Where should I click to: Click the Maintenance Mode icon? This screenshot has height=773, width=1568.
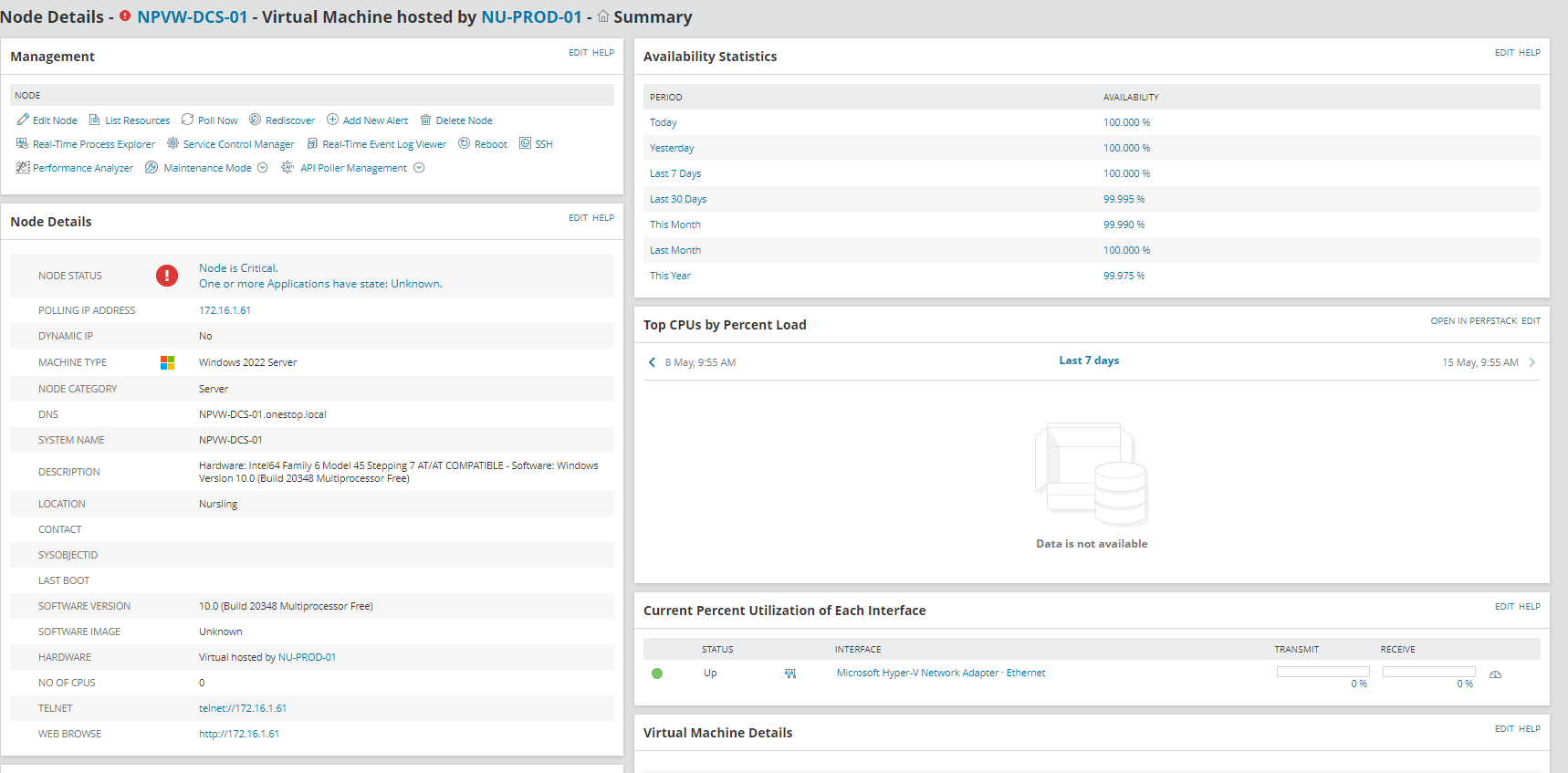point(152,167)
